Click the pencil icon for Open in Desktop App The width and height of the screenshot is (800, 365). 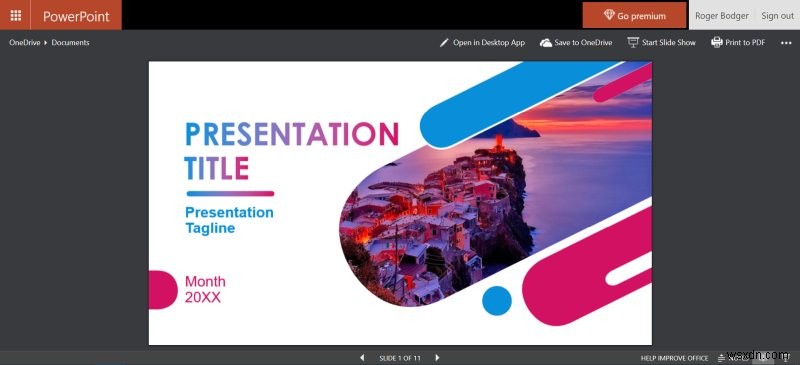pyautogui.click(x=444, y=43)
